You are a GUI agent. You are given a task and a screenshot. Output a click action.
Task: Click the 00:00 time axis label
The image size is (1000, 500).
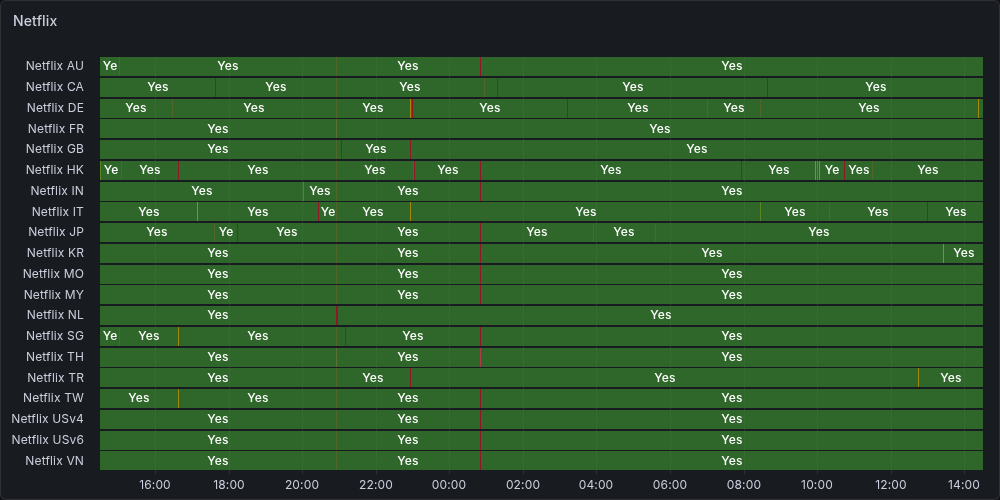tap(449, 485)
